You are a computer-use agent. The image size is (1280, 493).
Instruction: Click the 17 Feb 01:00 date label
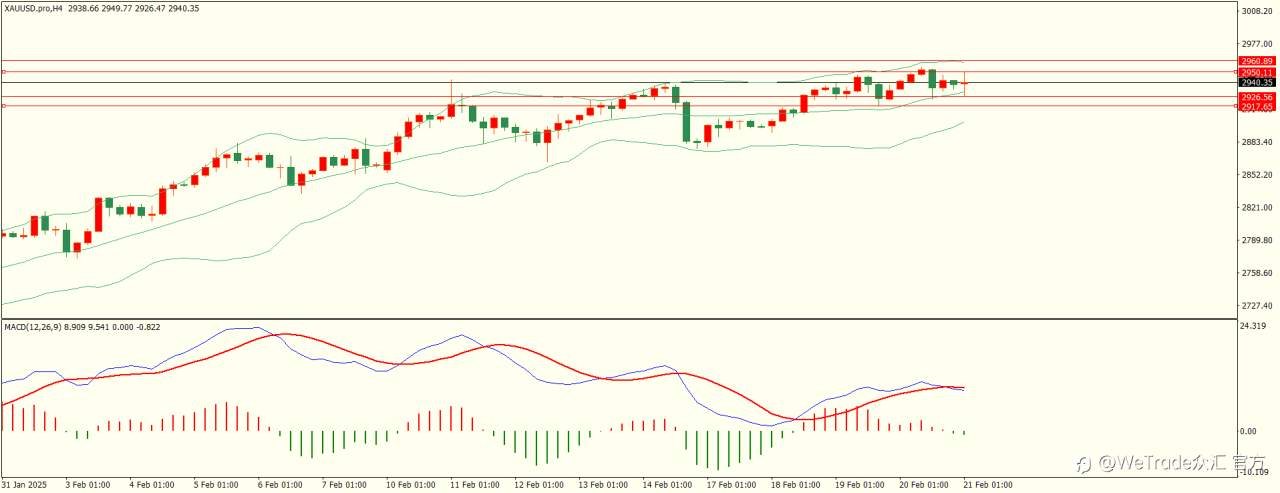click(x=730, y=485)
